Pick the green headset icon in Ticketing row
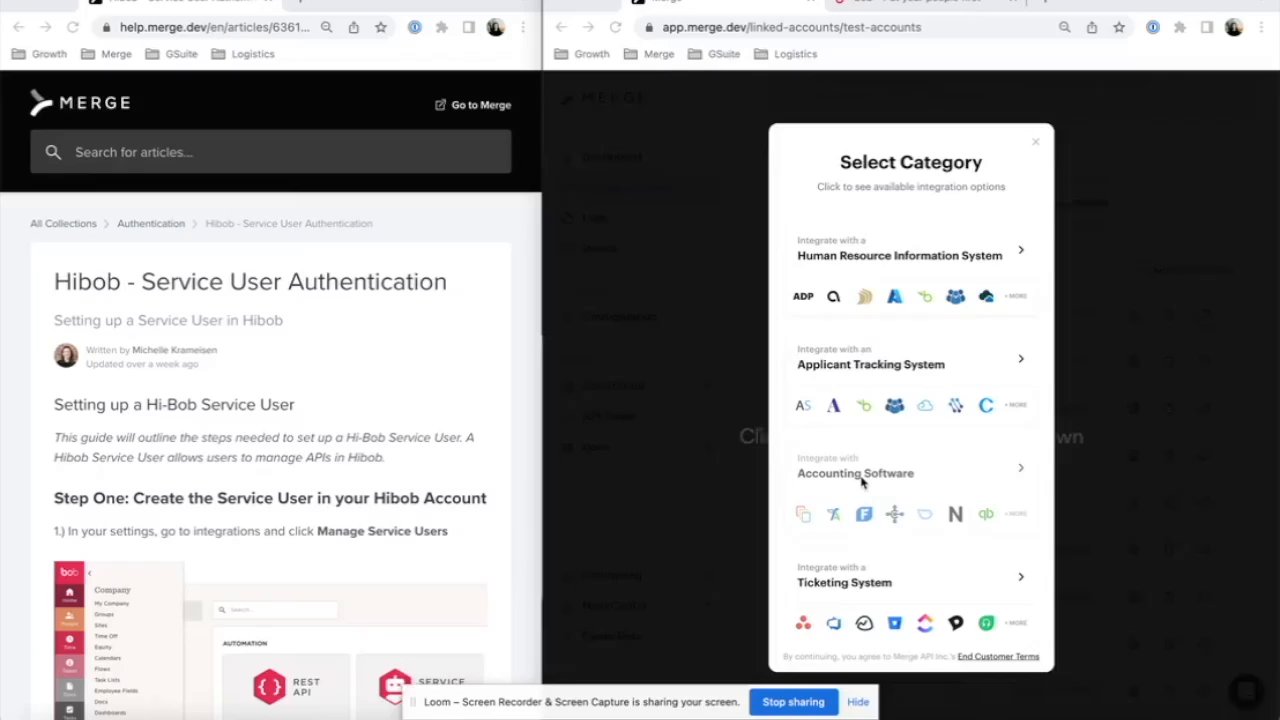1280x720 pixels. click(x=986, y=623)
